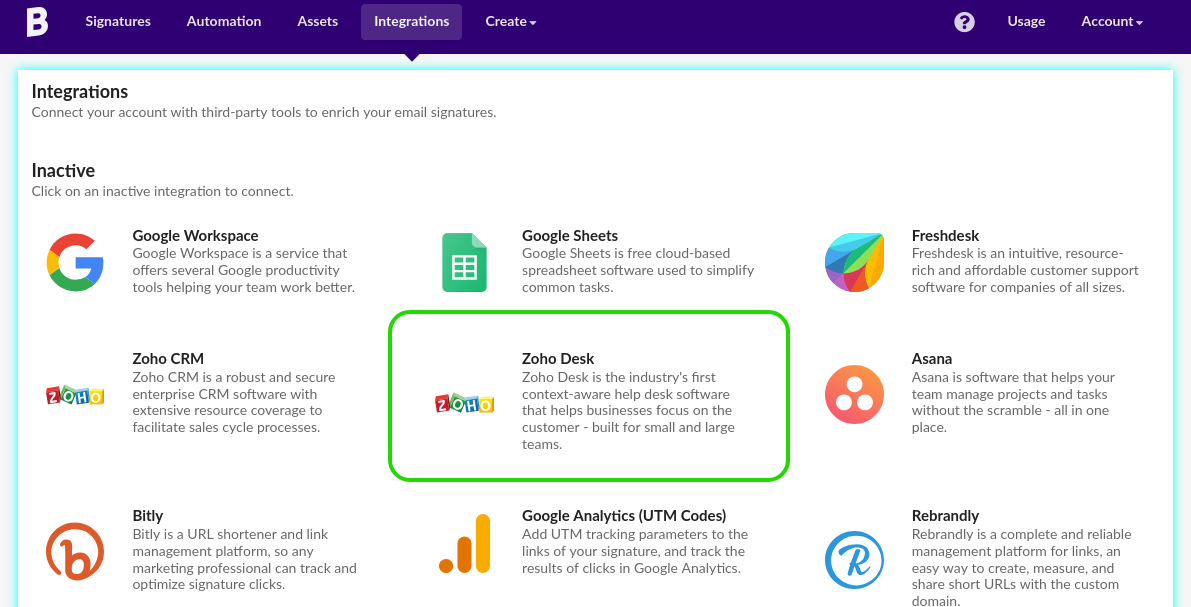
Task: Click the Zoho Desk logo
Action: 464,403
